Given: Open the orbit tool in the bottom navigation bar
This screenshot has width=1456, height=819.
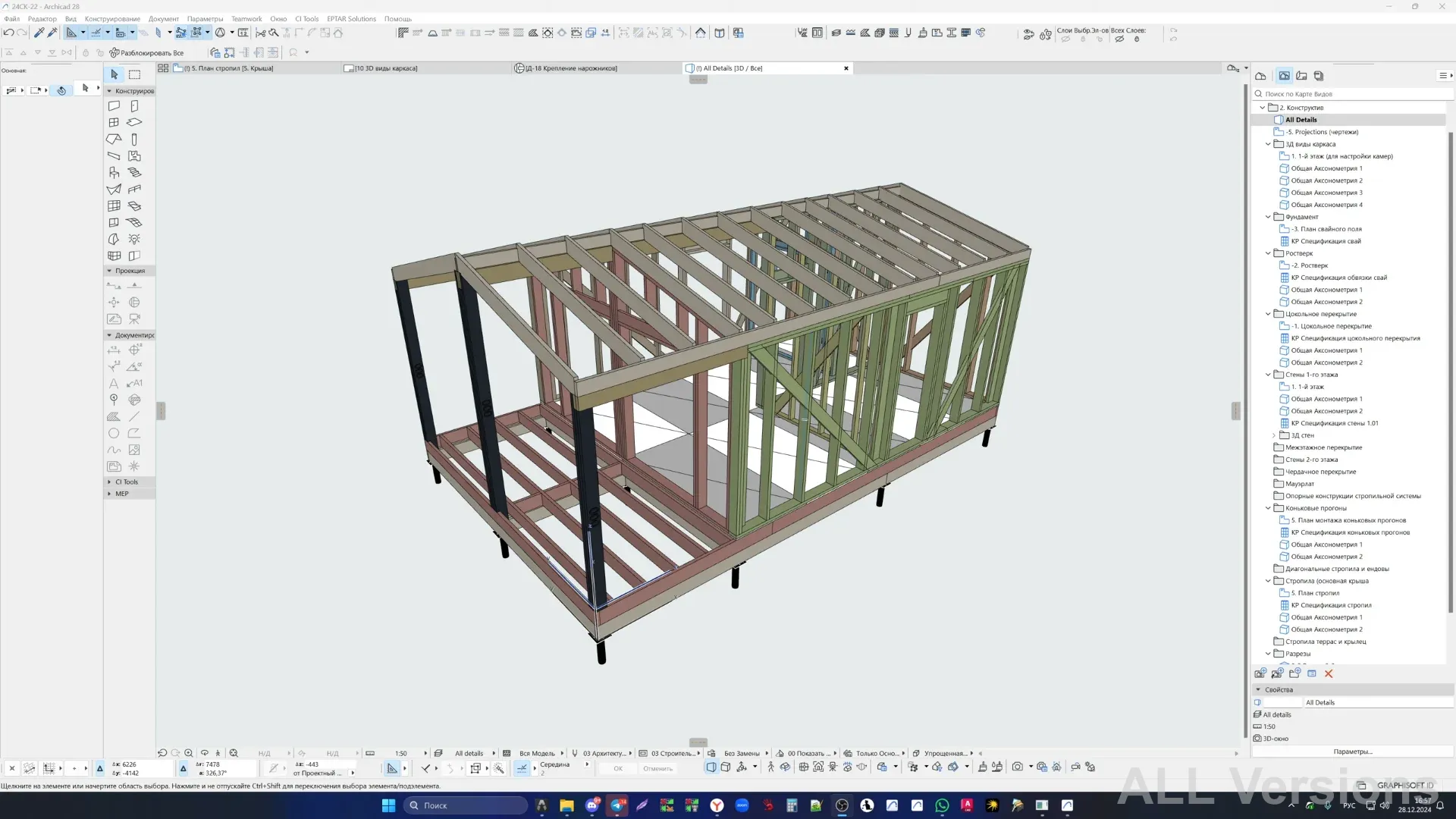Looking at the screenshot, I should [205, 753].
